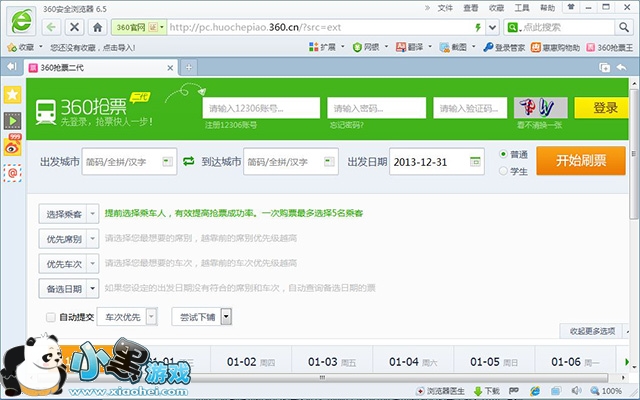Open the departure date calendar icon
640x400 pixels.
point(475,162)
